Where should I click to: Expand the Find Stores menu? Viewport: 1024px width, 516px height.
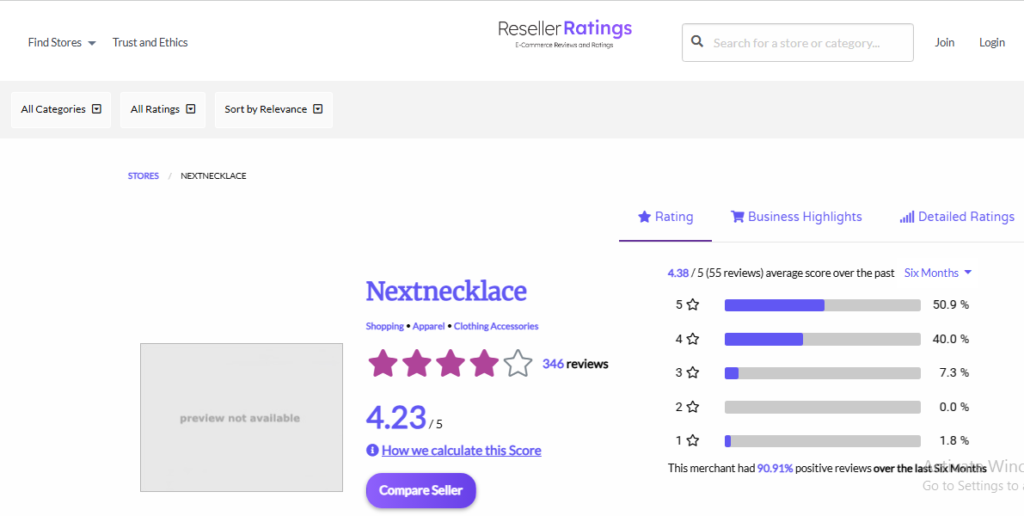[x=62, y=43]
